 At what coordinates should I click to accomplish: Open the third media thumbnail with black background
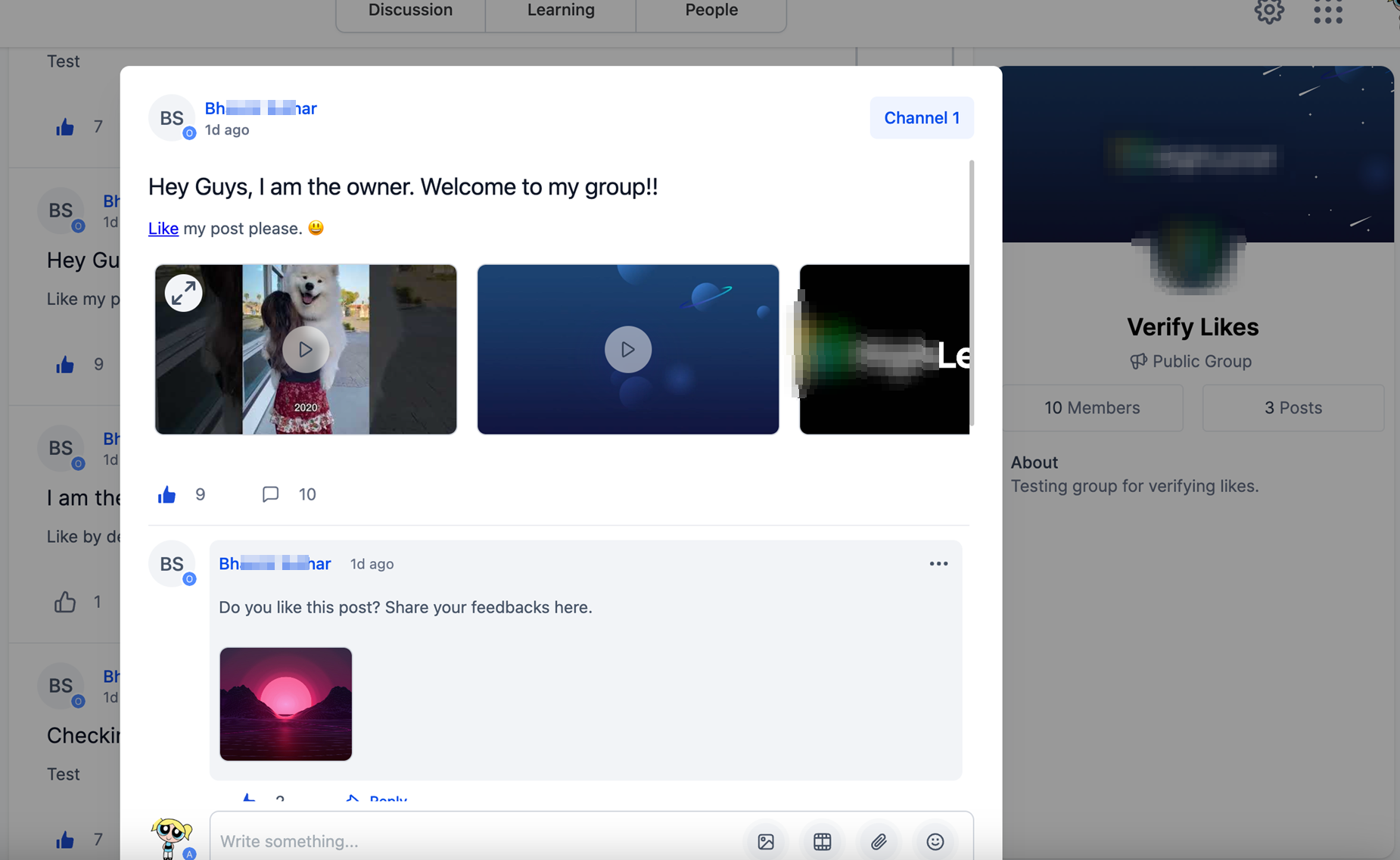pyautogui.click(x=884, y=349)
